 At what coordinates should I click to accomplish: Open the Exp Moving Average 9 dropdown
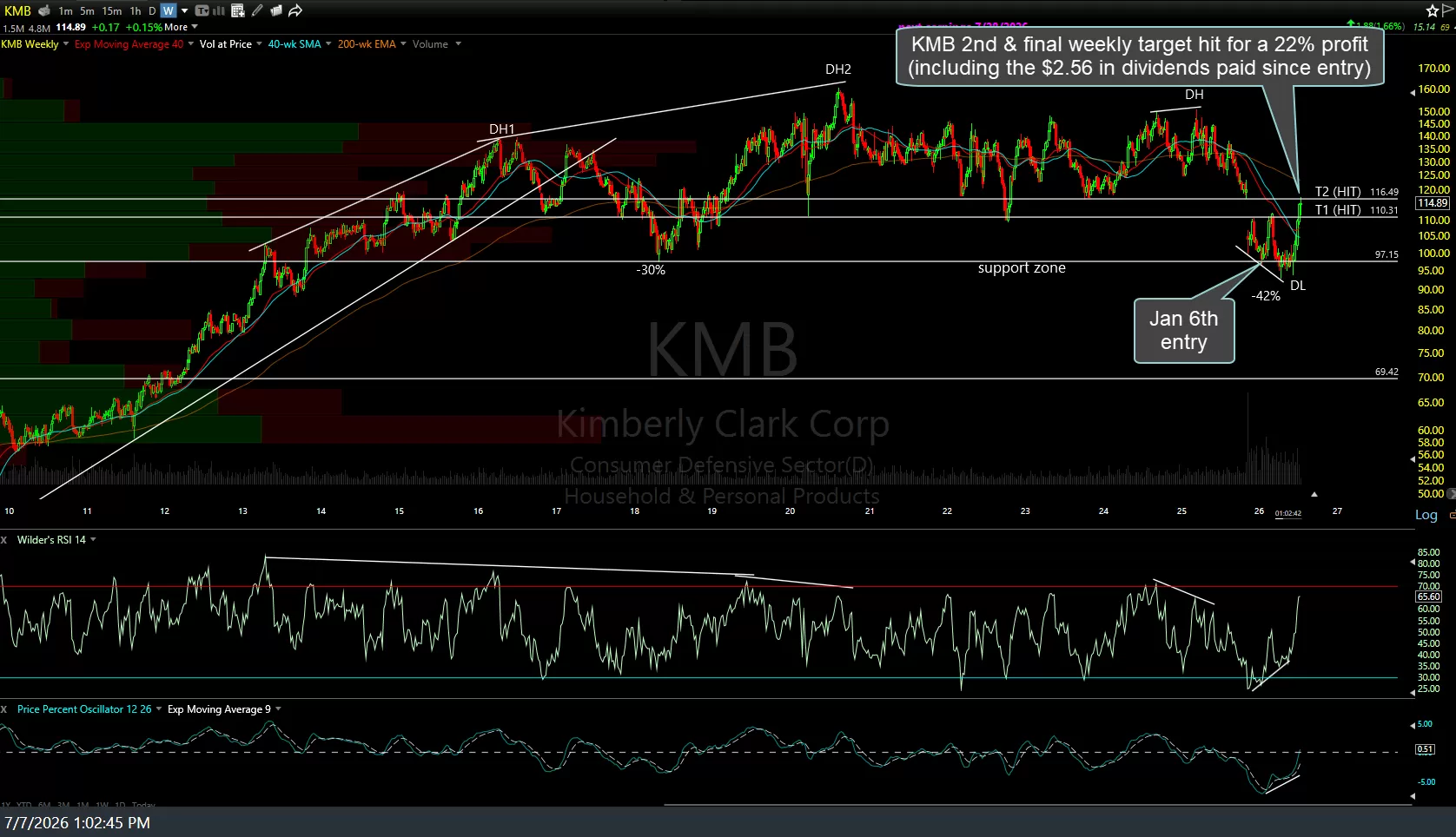278,709
